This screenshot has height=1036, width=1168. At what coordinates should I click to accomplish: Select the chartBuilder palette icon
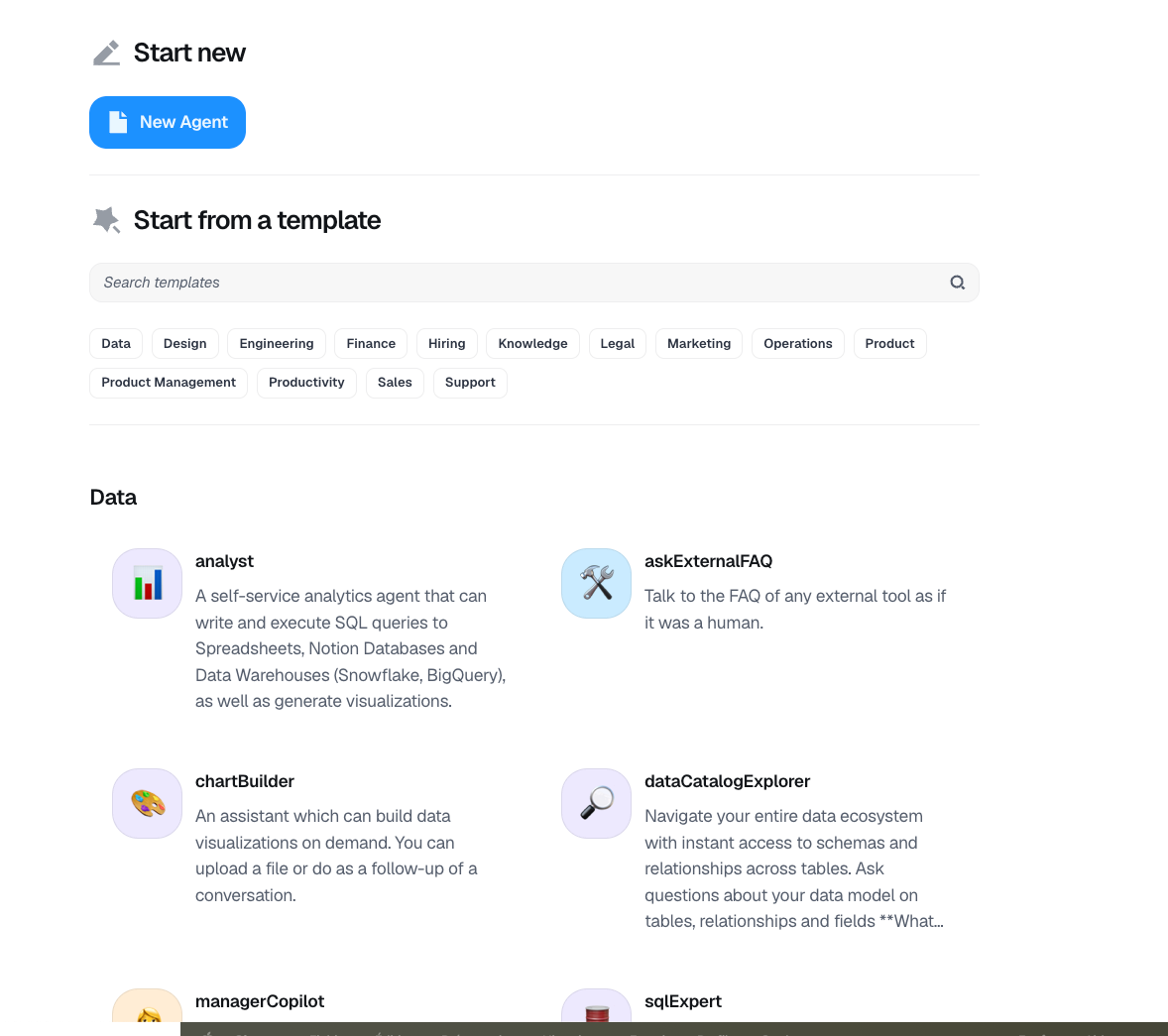pyautogui.click(x=147, y=804)
